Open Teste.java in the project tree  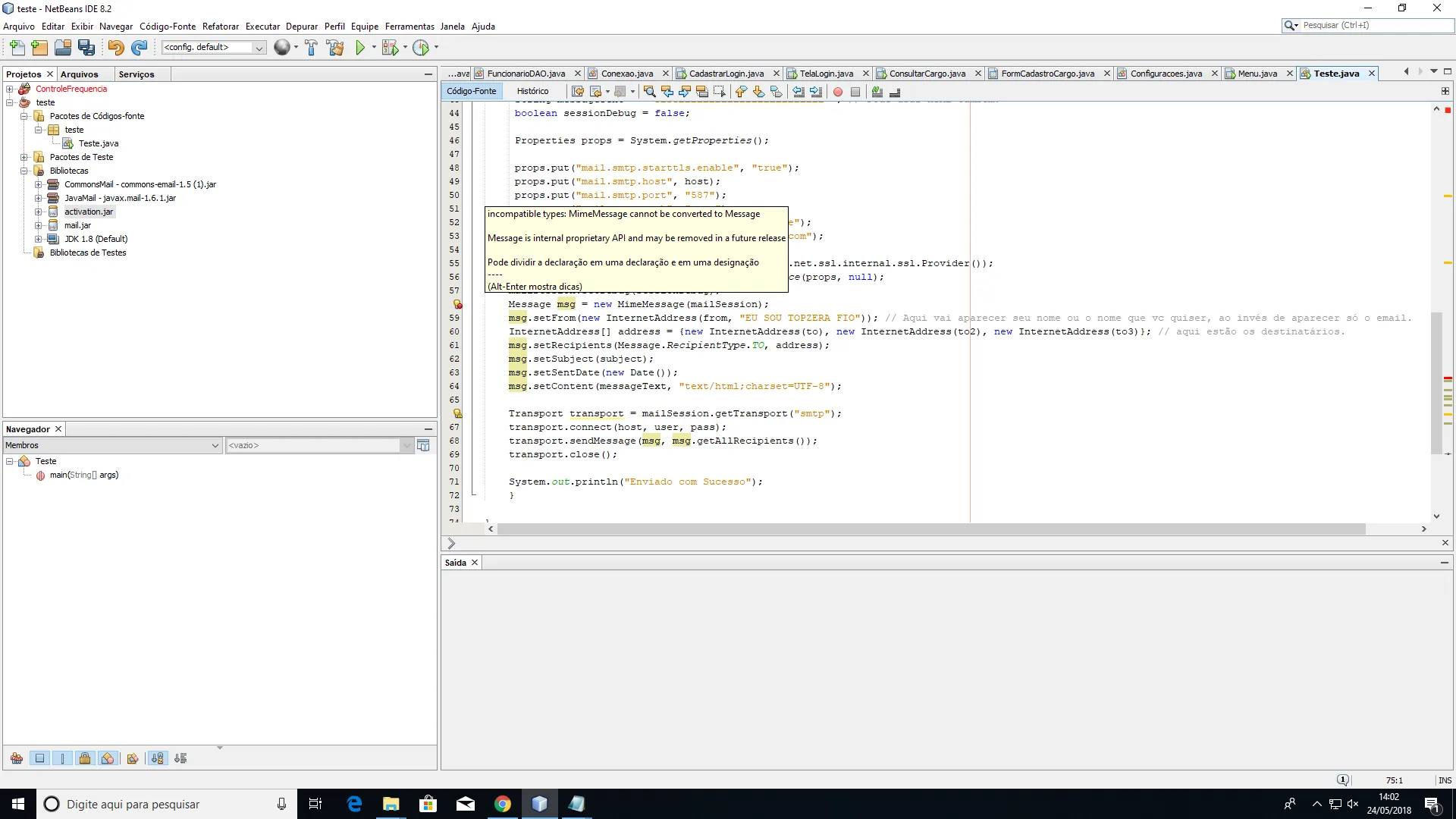(x=99, y=144)
